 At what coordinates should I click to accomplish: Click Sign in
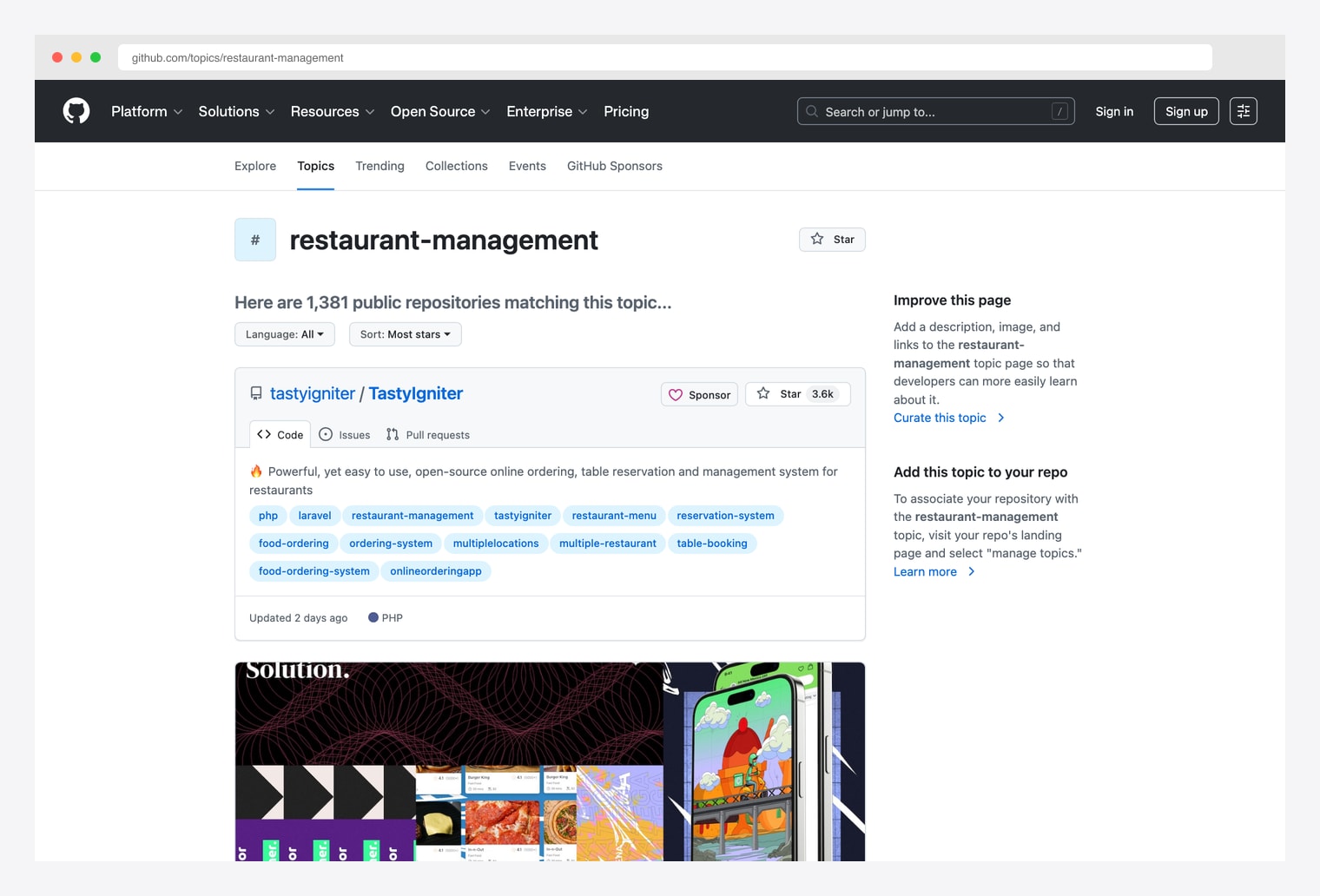[1114, 111]
